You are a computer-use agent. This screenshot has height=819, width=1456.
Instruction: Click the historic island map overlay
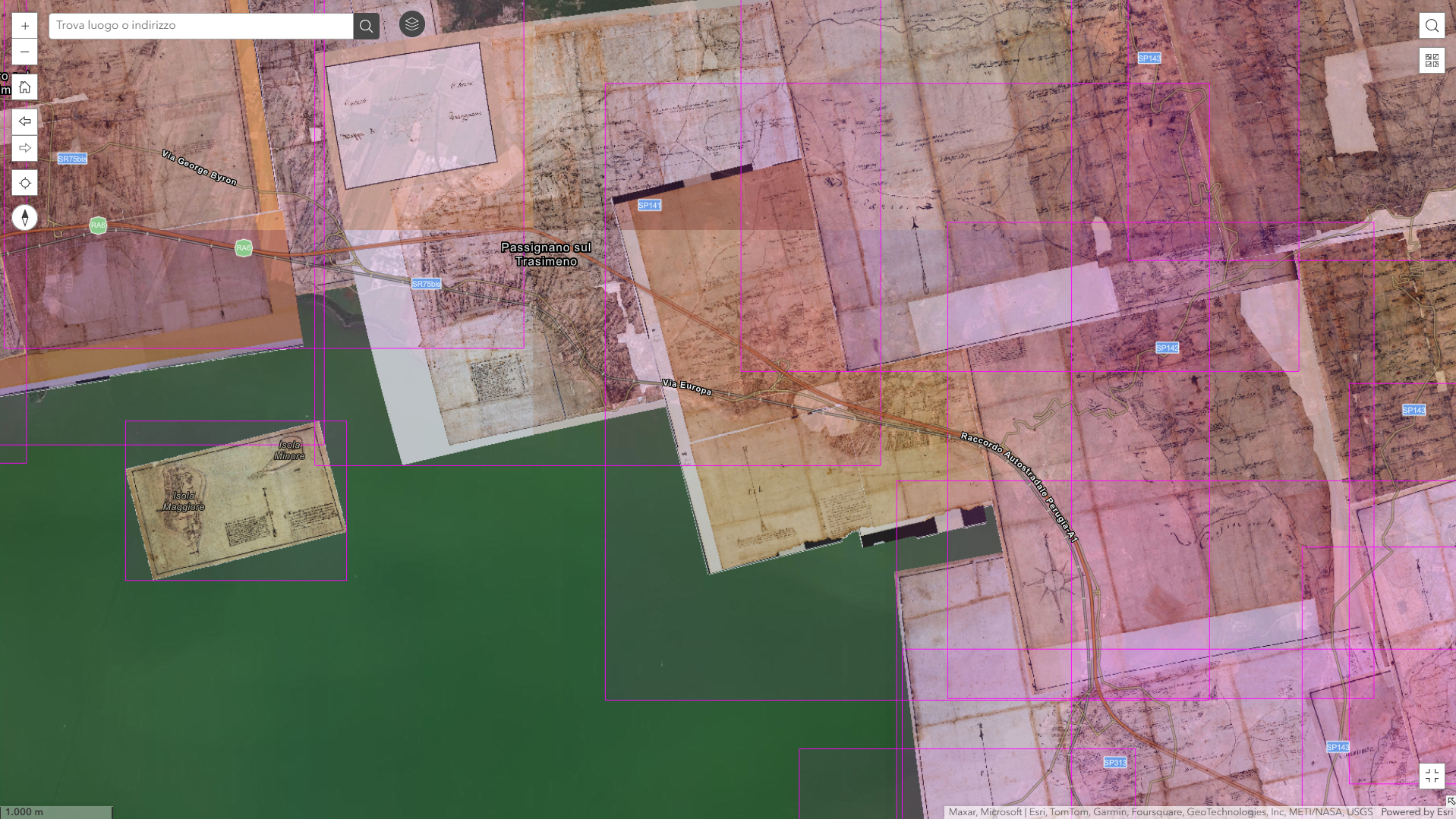tap(236, 501)
